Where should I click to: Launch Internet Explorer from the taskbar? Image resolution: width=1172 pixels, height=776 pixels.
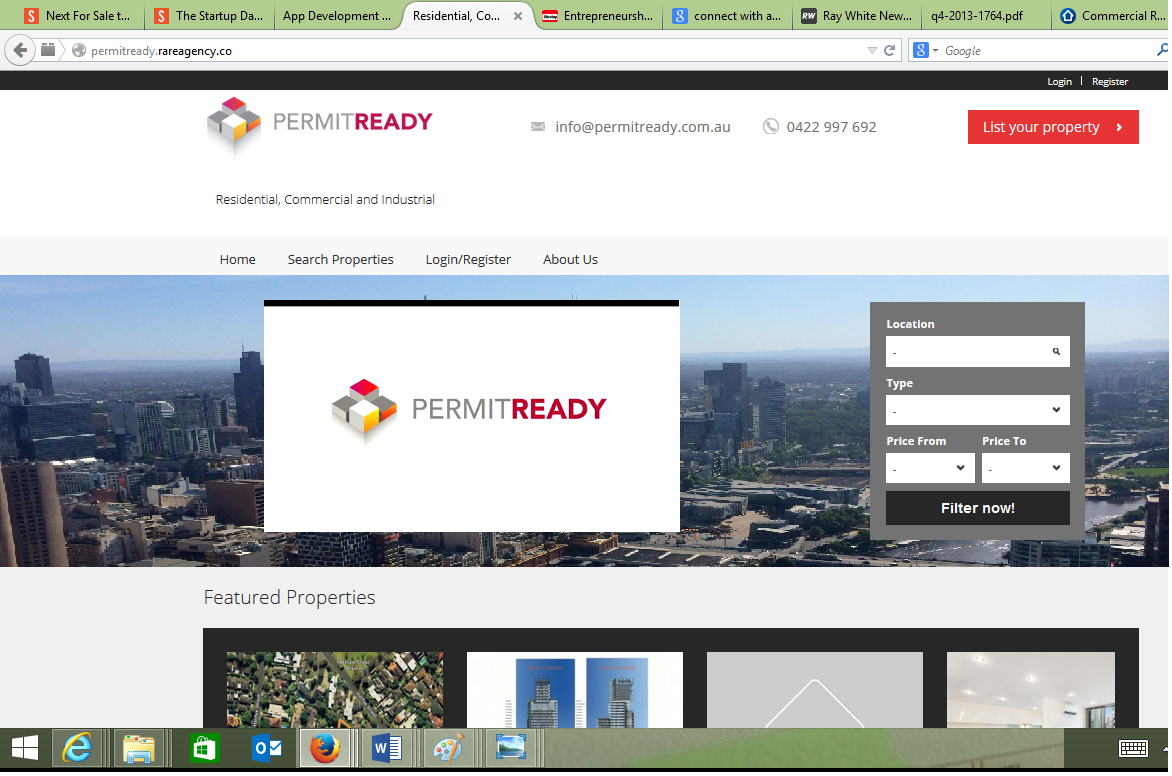click(77, 748)
